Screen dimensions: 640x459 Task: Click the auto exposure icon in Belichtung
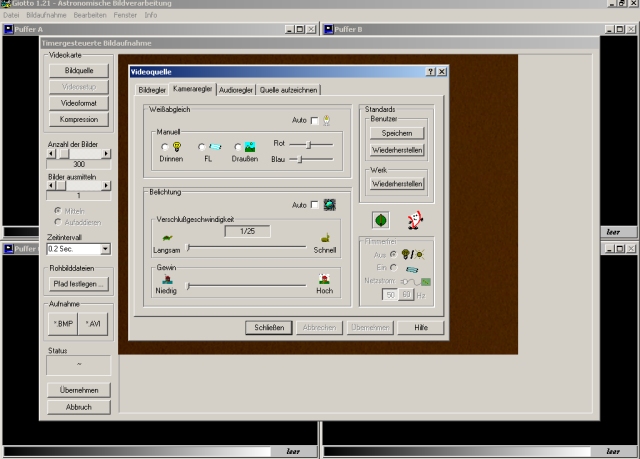(x=329, y=205)
